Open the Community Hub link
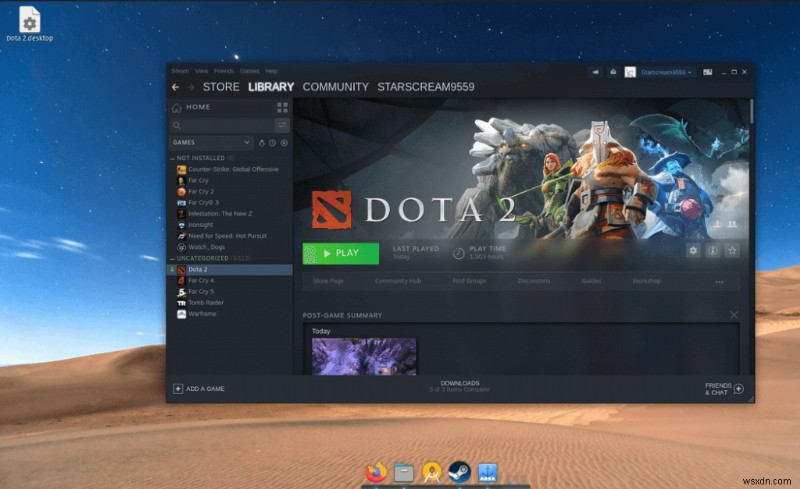 point(398,281)
